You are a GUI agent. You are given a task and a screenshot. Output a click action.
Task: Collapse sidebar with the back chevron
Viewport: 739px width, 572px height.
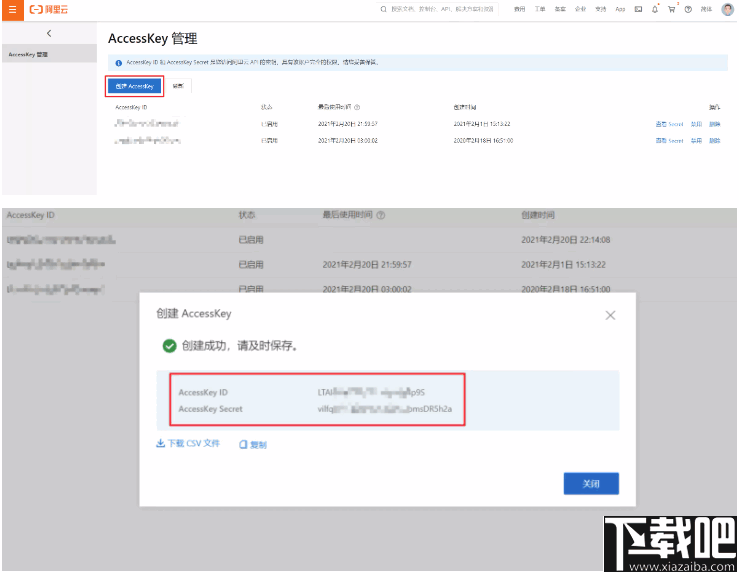[49, 33]
